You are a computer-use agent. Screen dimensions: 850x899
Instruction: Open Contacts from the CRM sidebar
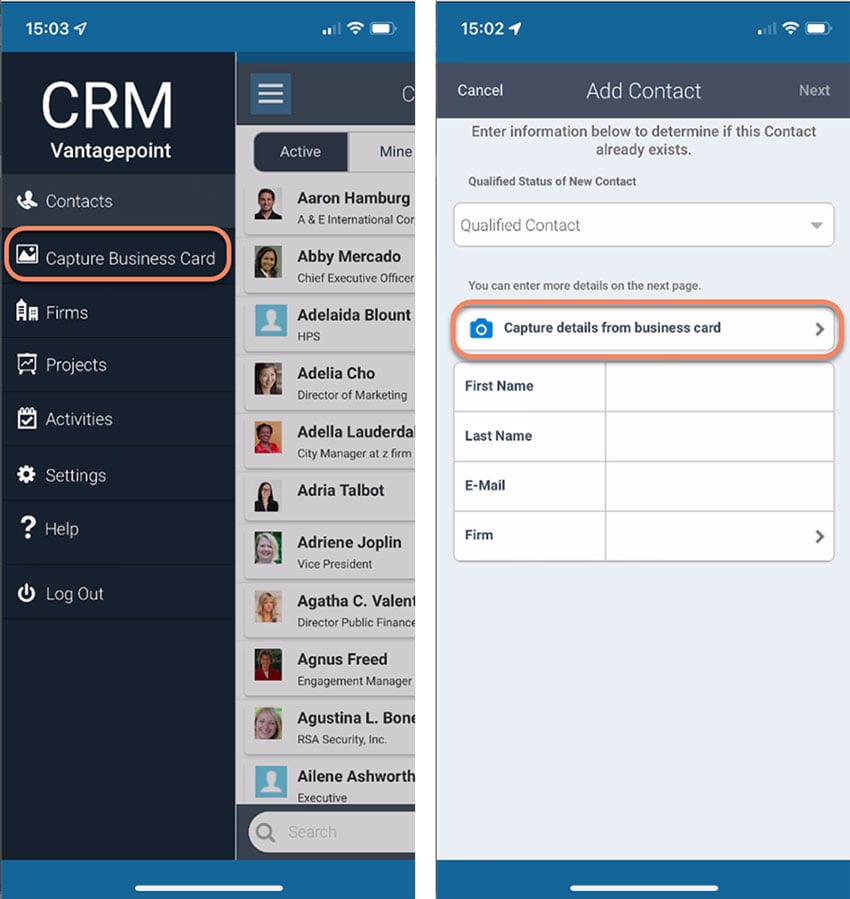tap(118, 201)
